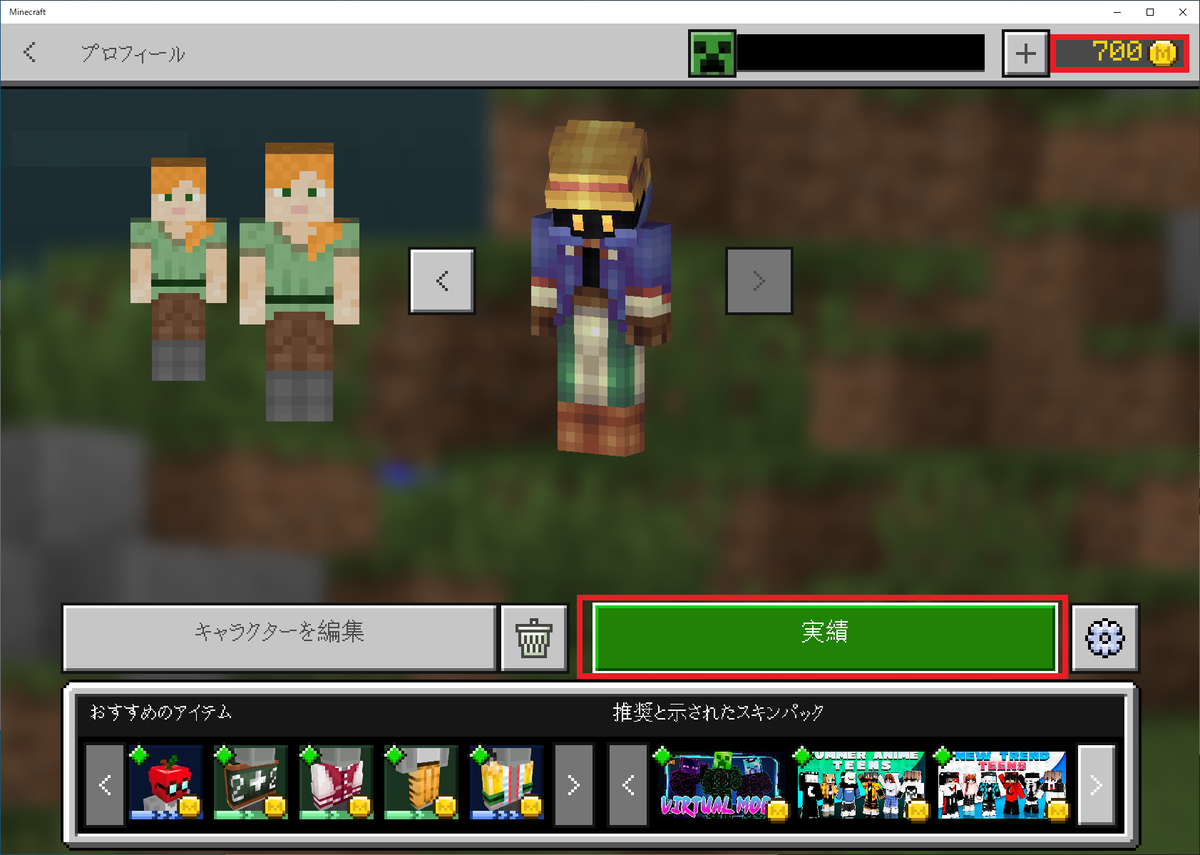Click the plus button to add Minecoins
The image size is (1200, 855).
(x=1025, y=53)
